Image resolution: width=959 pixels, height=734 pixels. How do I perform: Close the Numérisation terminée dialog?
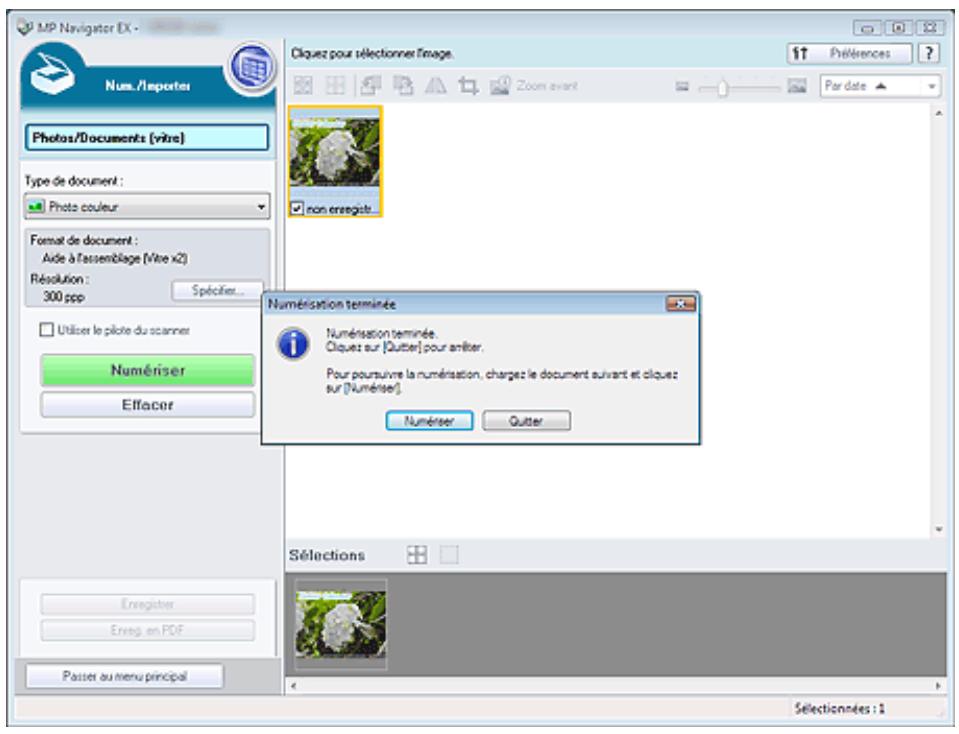(680, 303)
